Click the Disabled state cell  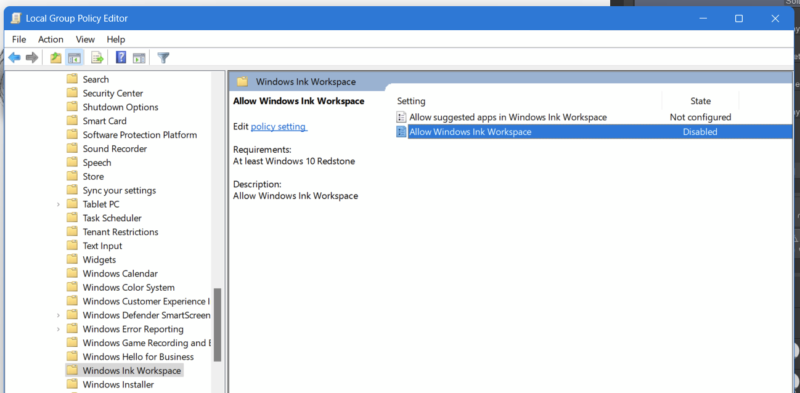pyautogui.click(x=700, y=132)
